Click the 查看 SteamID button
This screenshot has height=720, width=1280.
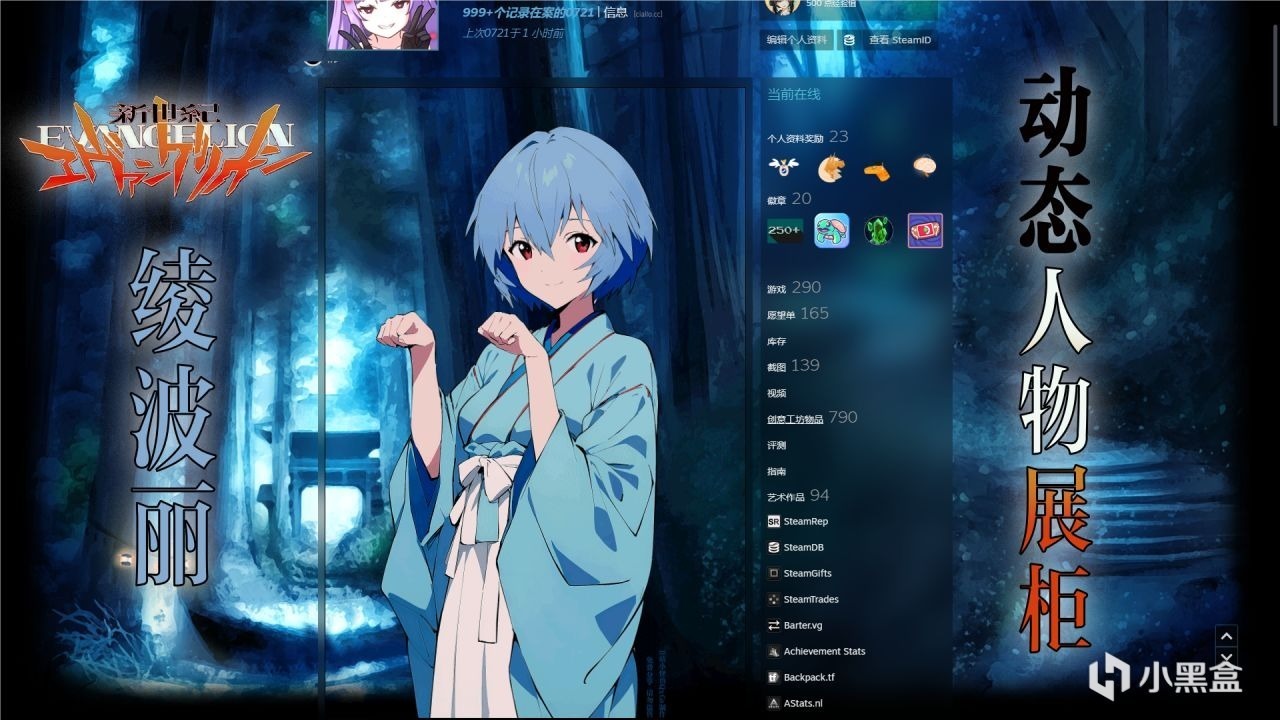pos(899,40)
